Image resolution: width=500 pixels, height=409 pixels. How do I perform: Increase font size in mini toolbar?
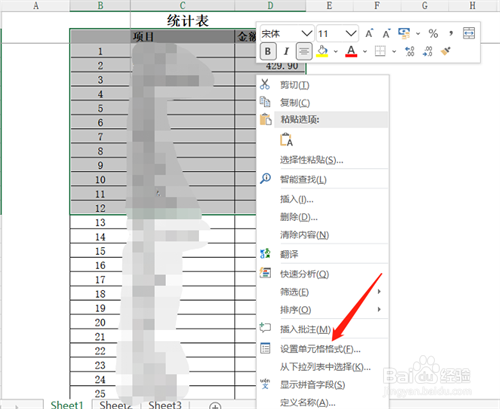point(369,33)
